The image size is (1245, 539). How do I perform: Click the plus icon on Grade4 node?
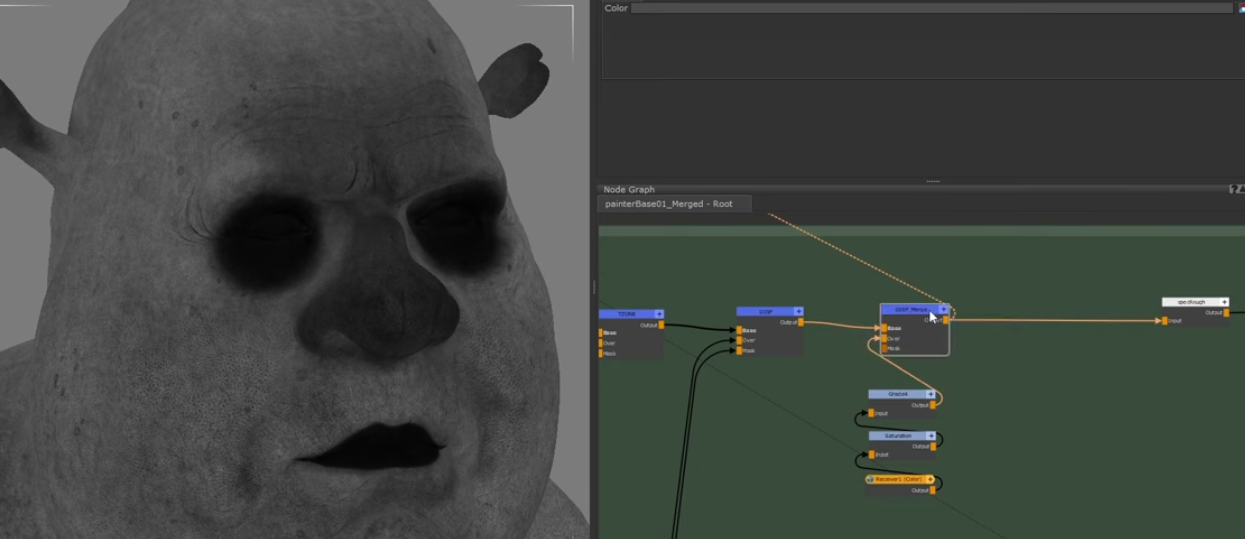point(931,394)
